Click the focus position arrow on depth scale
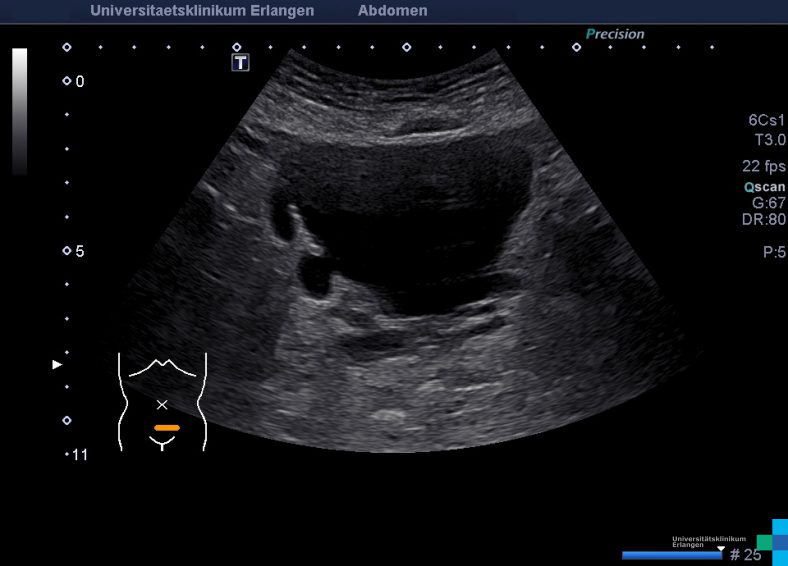 click(57, 365)
